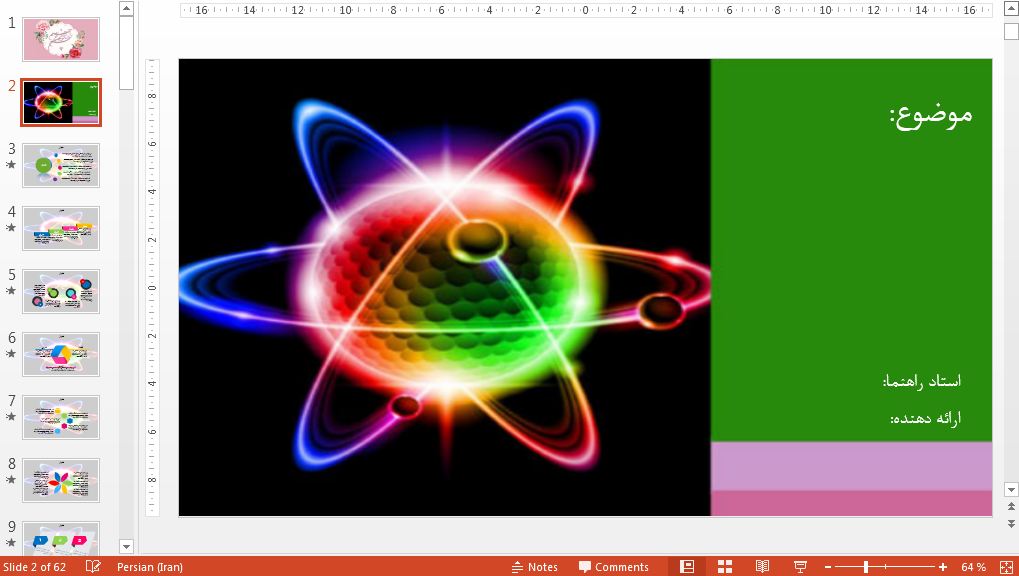Open the 64% zoom level dialog
This screenshot has width=1019, height=576.
(973, 567)
